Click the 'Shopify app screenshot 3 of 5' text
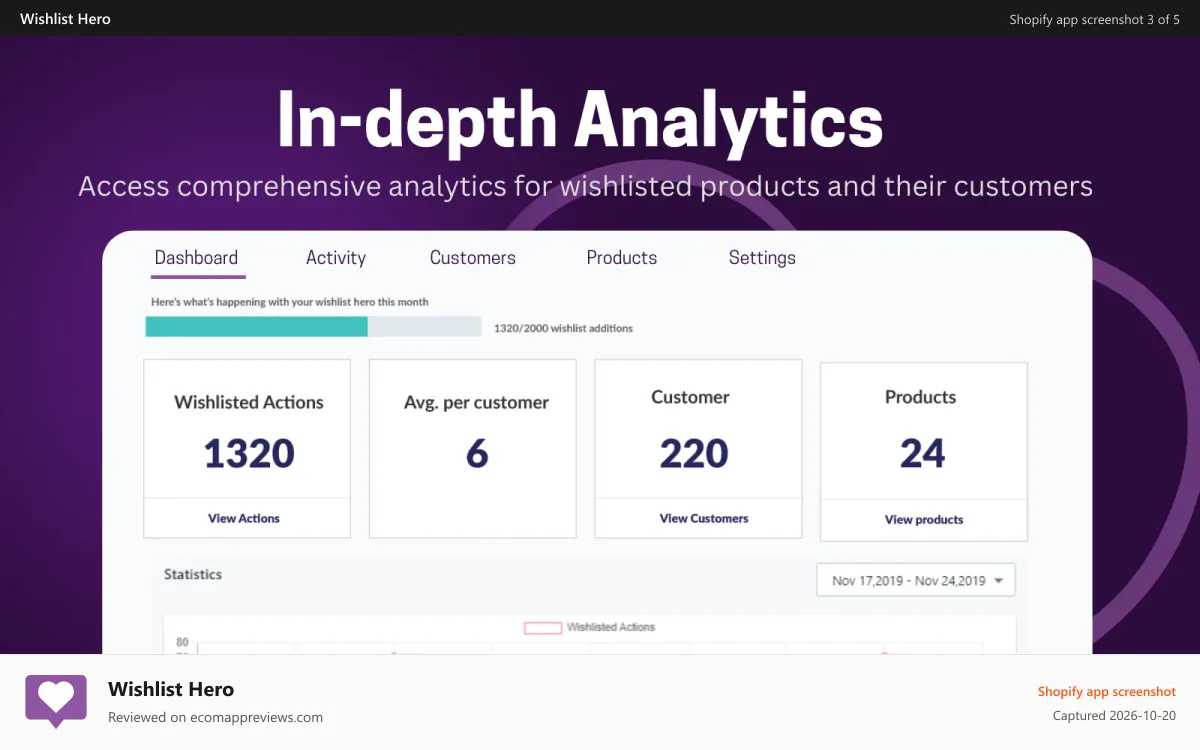 (1094, 19)
